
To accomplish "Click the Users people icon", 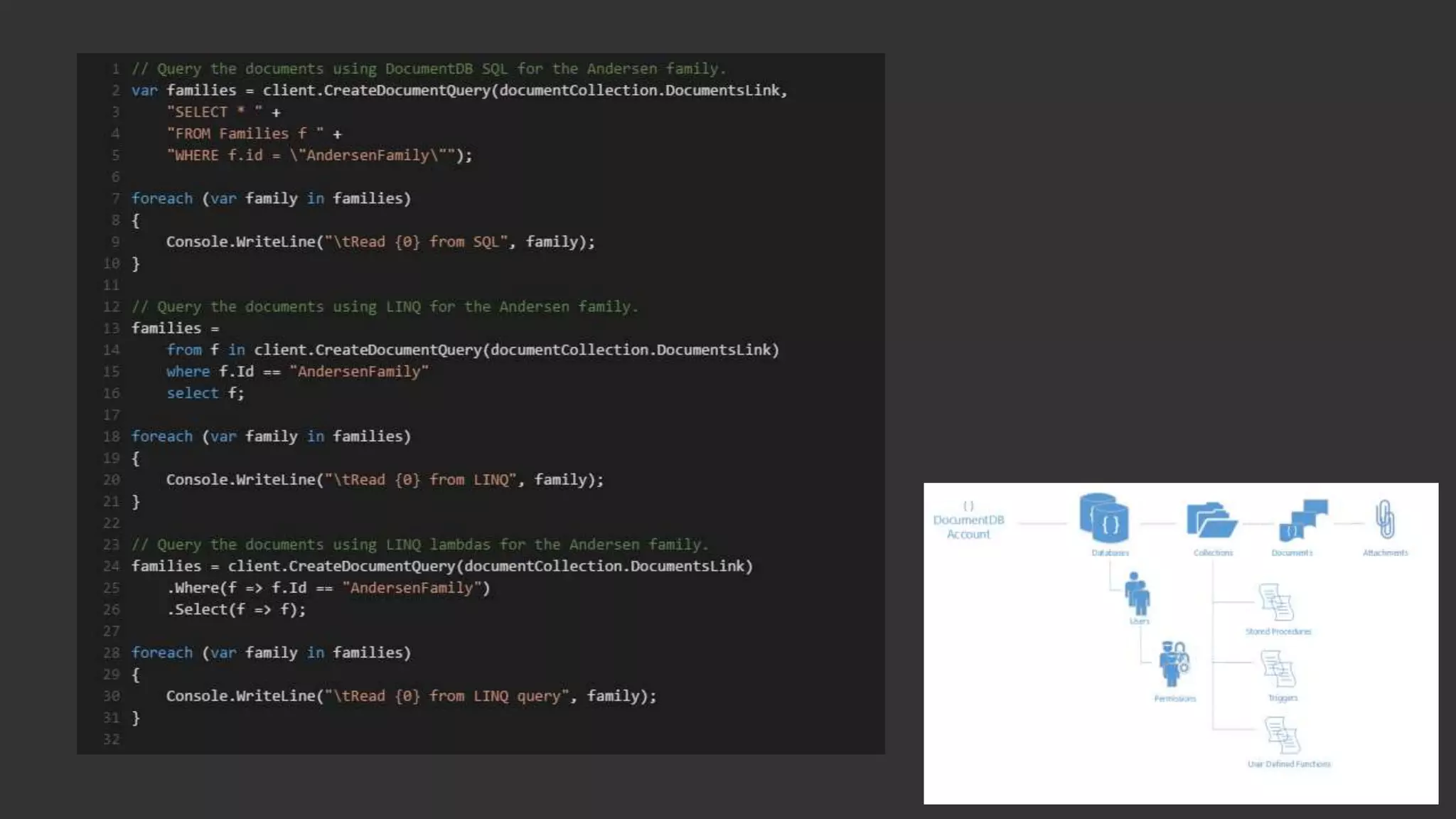I will [1137, 594].
